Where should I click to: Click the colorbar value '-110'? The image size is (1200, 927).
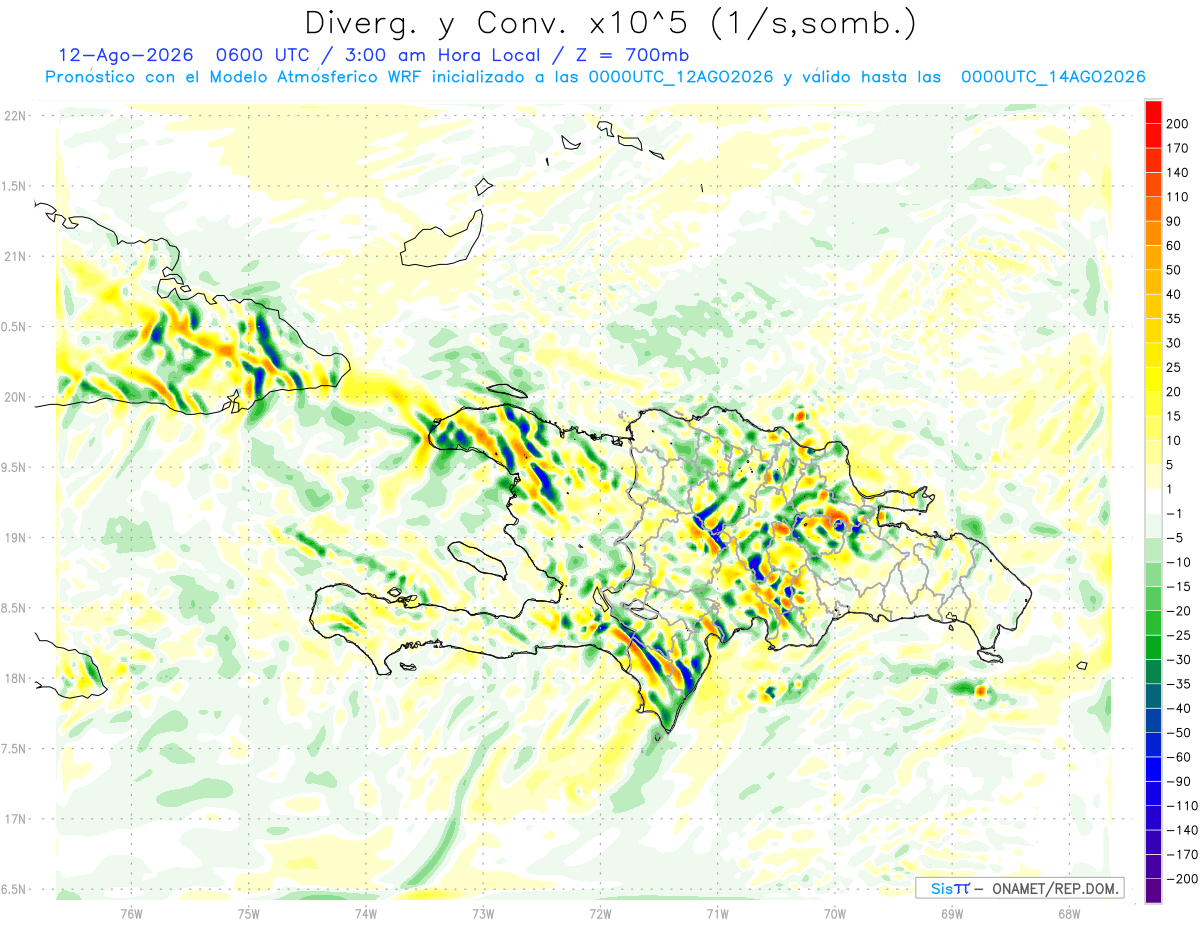pyautogui.click(x=1180, y=805)
